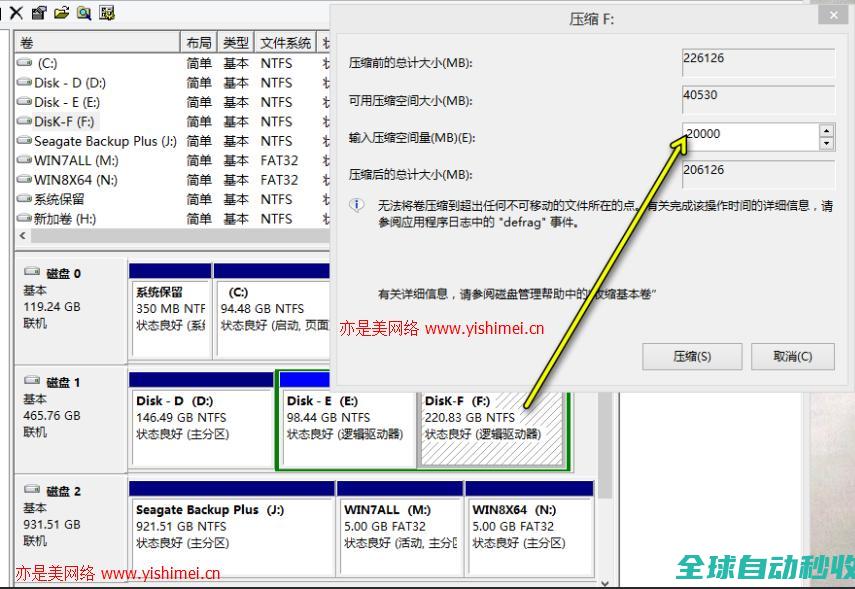Sort by the 卷 column header

95,43
